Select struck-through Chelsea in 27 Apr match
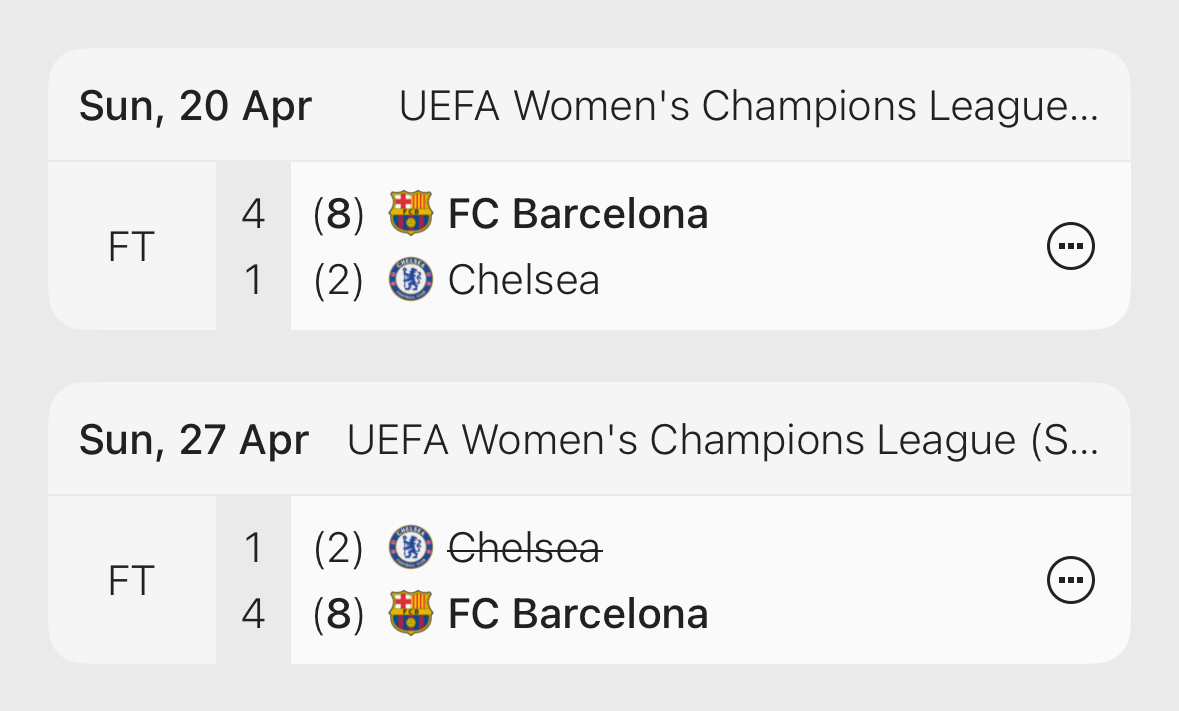1179x711 pixels. (523, 548)
